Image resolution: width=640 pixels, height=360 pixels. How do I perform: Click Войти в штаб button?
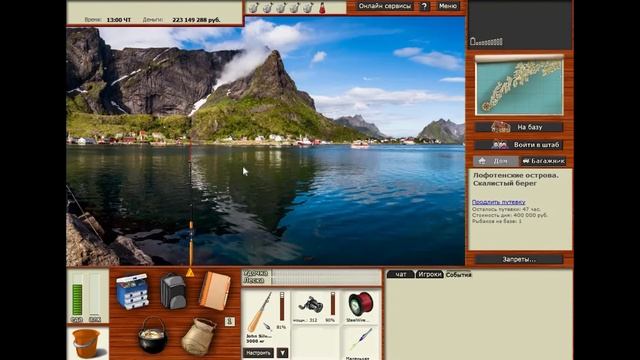tap(519, 144)
